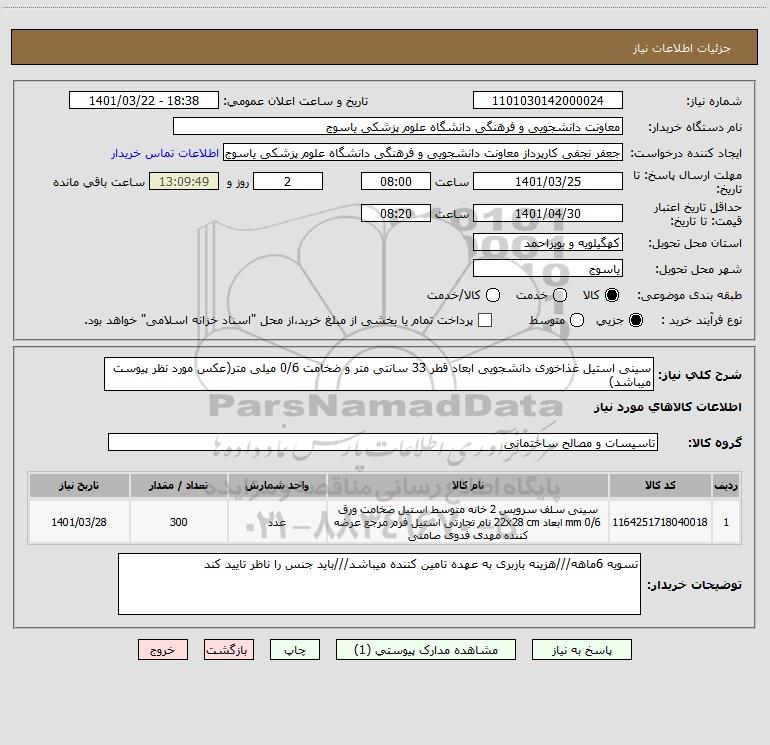Click the price validity date field 1401/04/30
Screen dimensions: 770x745
pyautogui.click(x=548, y=214)
